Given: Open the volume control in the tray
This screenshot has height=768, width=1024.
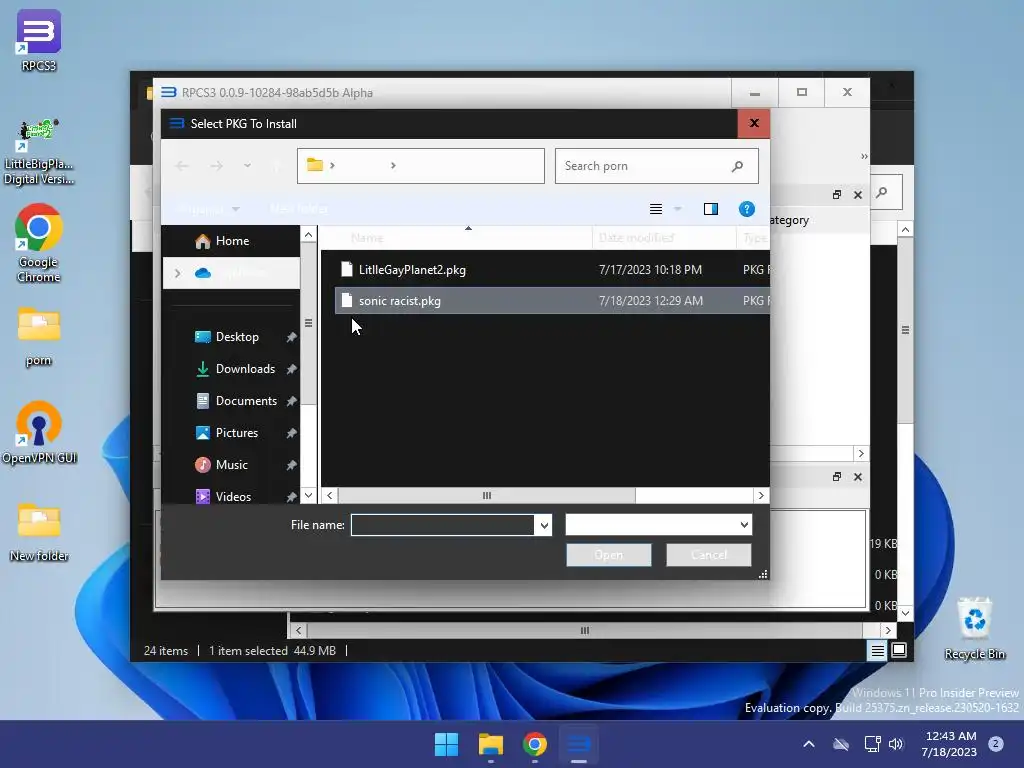Looking at the screenshot, I should (x=896, y=744).
